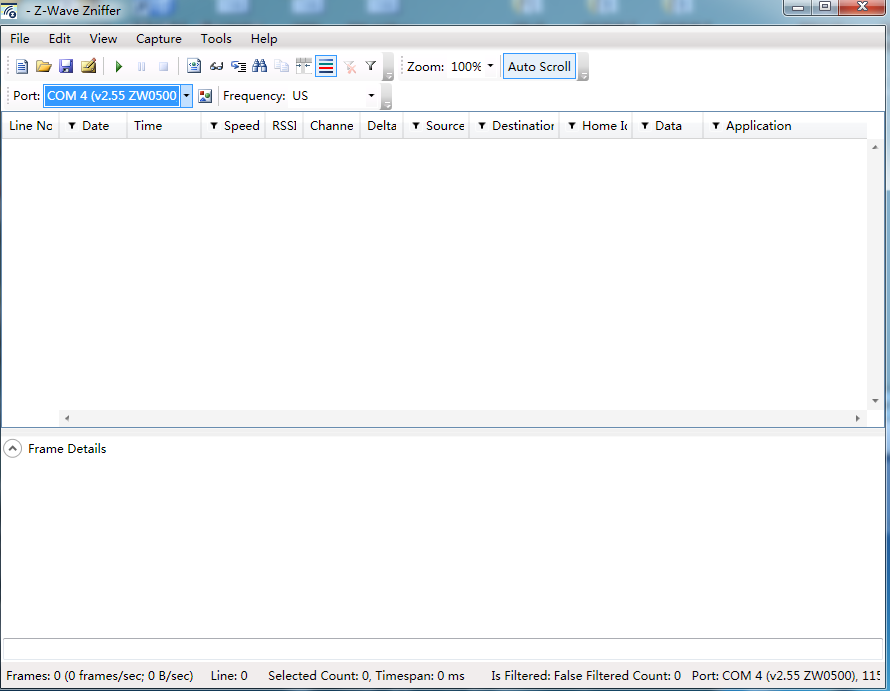Click the empty text field above the status bar
Image resolution: width=890 pixels, height=691 pixels.
click(x=443, y=649)
